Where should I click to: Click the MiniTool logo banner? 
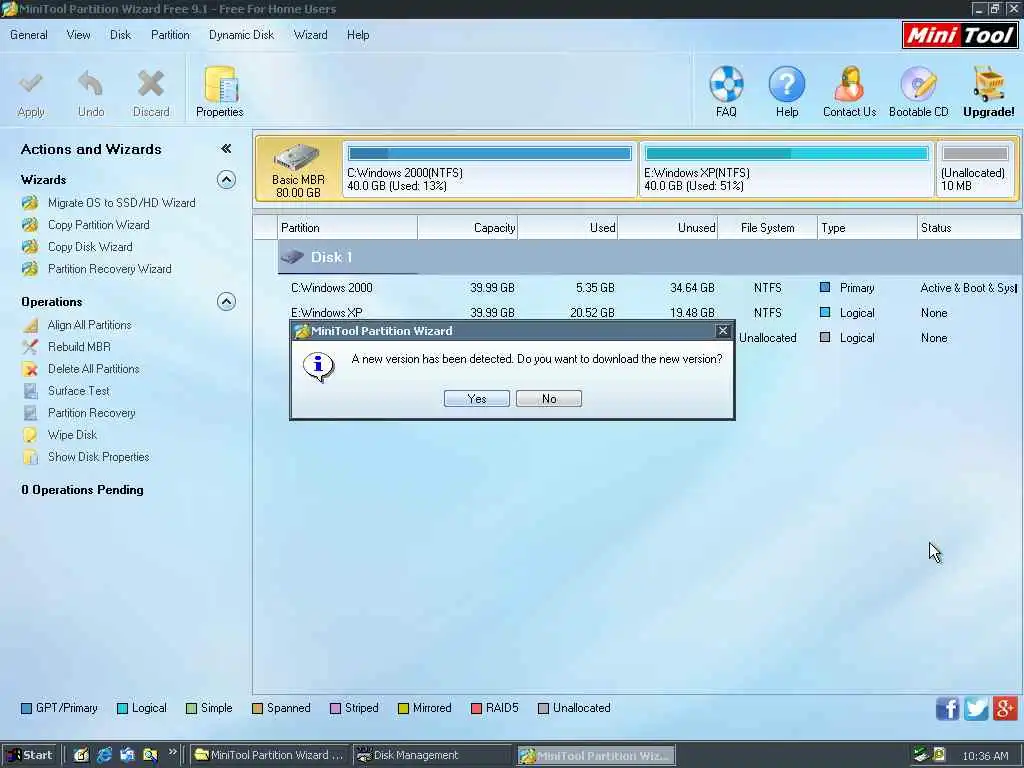tap(959, 35)
